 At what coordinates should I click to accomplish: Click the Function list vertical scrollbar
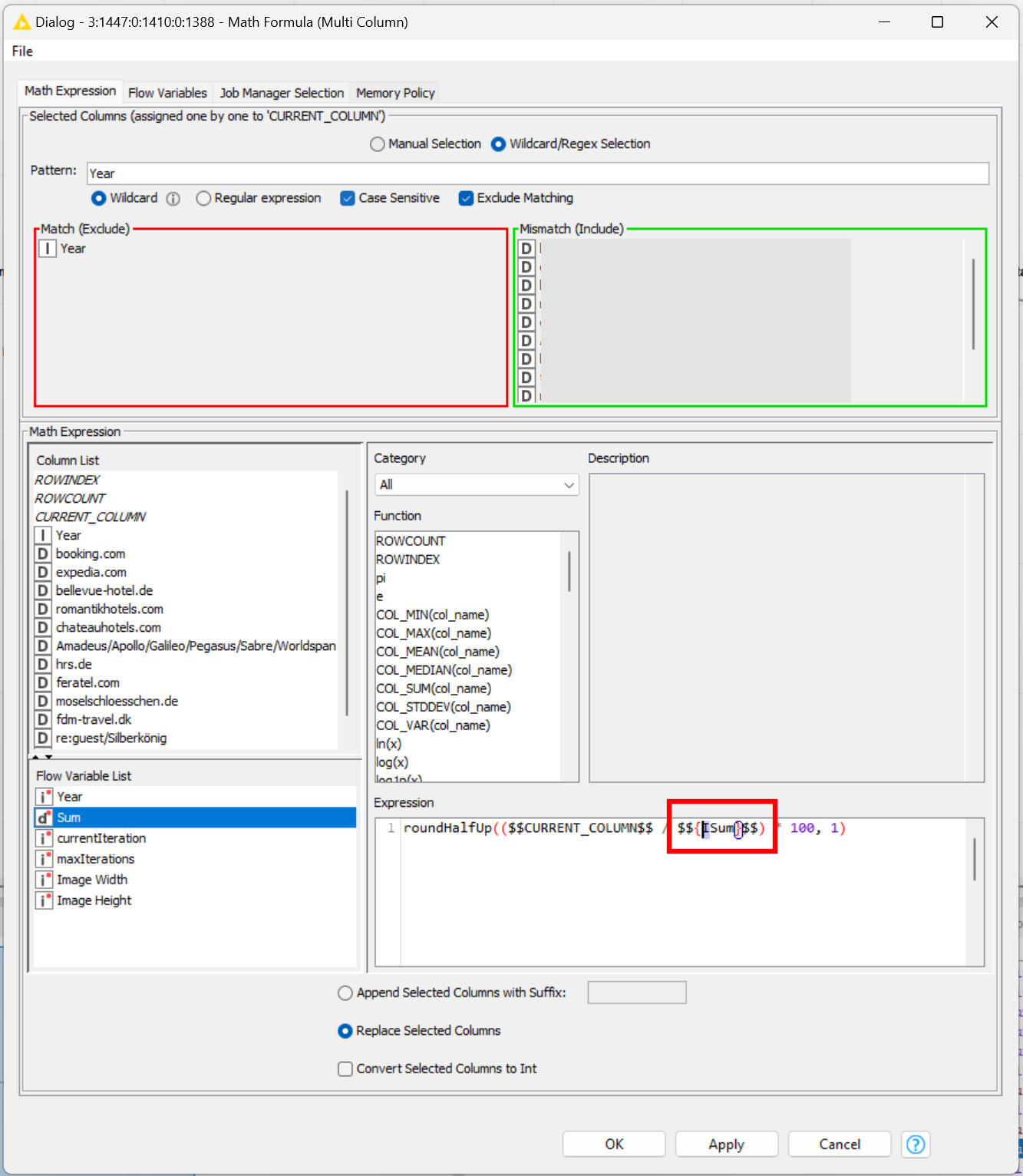(569, 571)
